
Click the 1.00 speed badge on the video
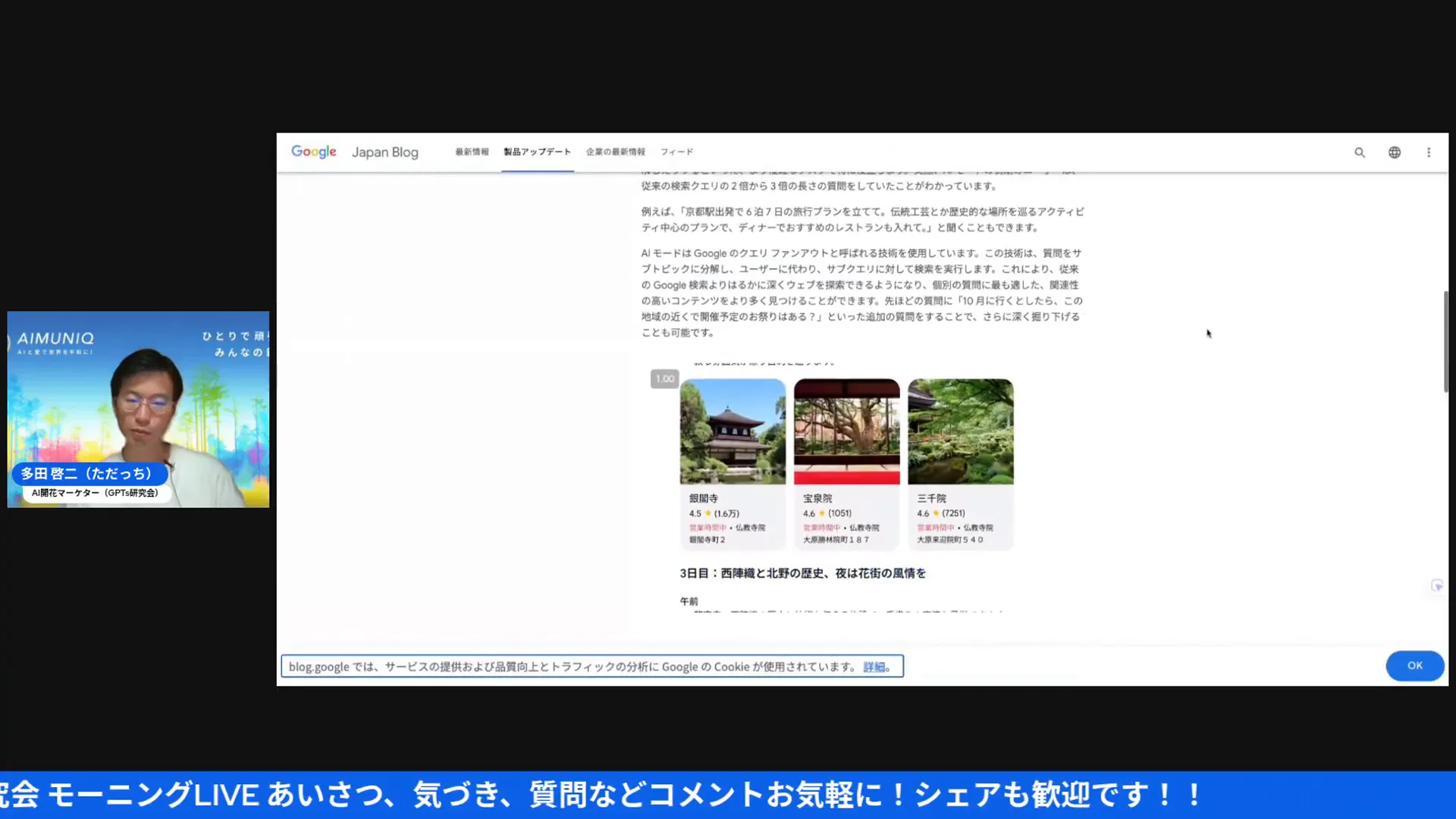click(664, 378)
